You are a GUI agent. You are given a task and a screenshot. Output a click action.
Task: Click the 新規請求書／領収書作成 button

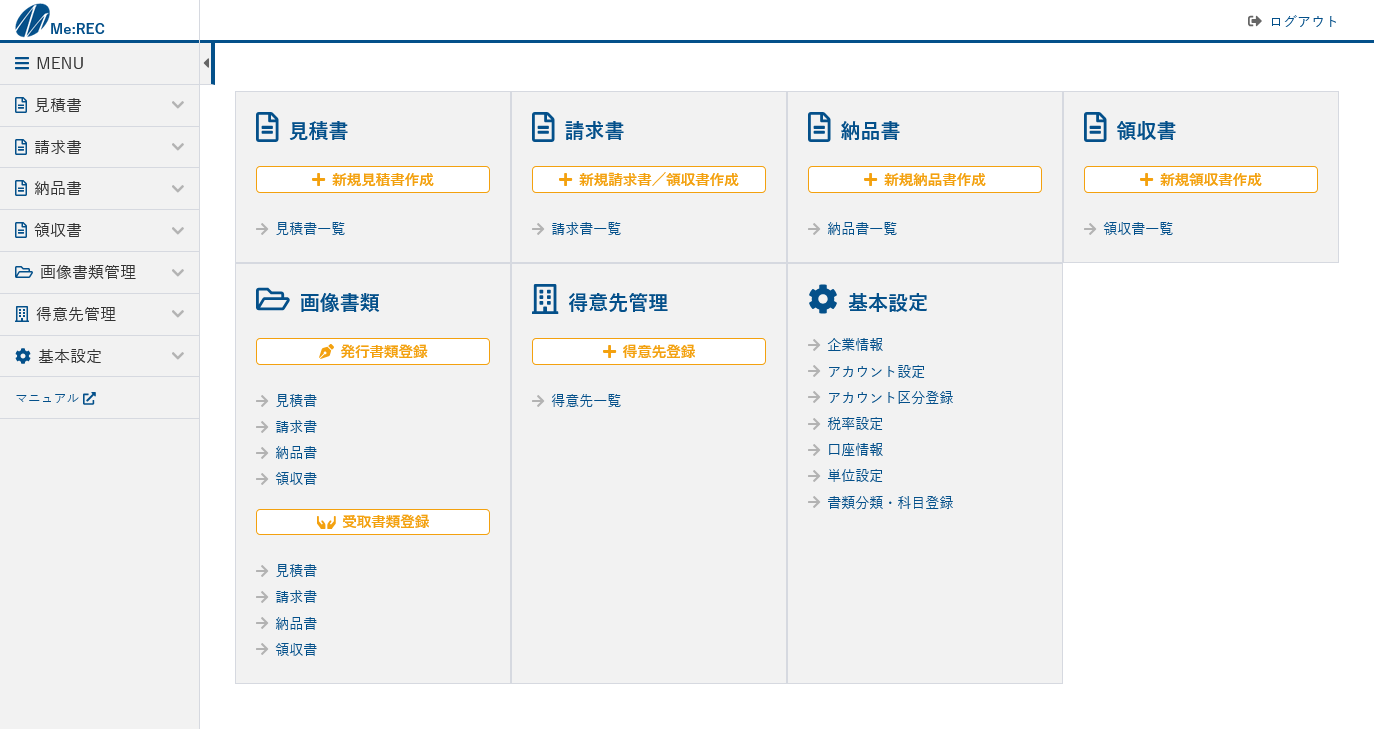point(649,179)
